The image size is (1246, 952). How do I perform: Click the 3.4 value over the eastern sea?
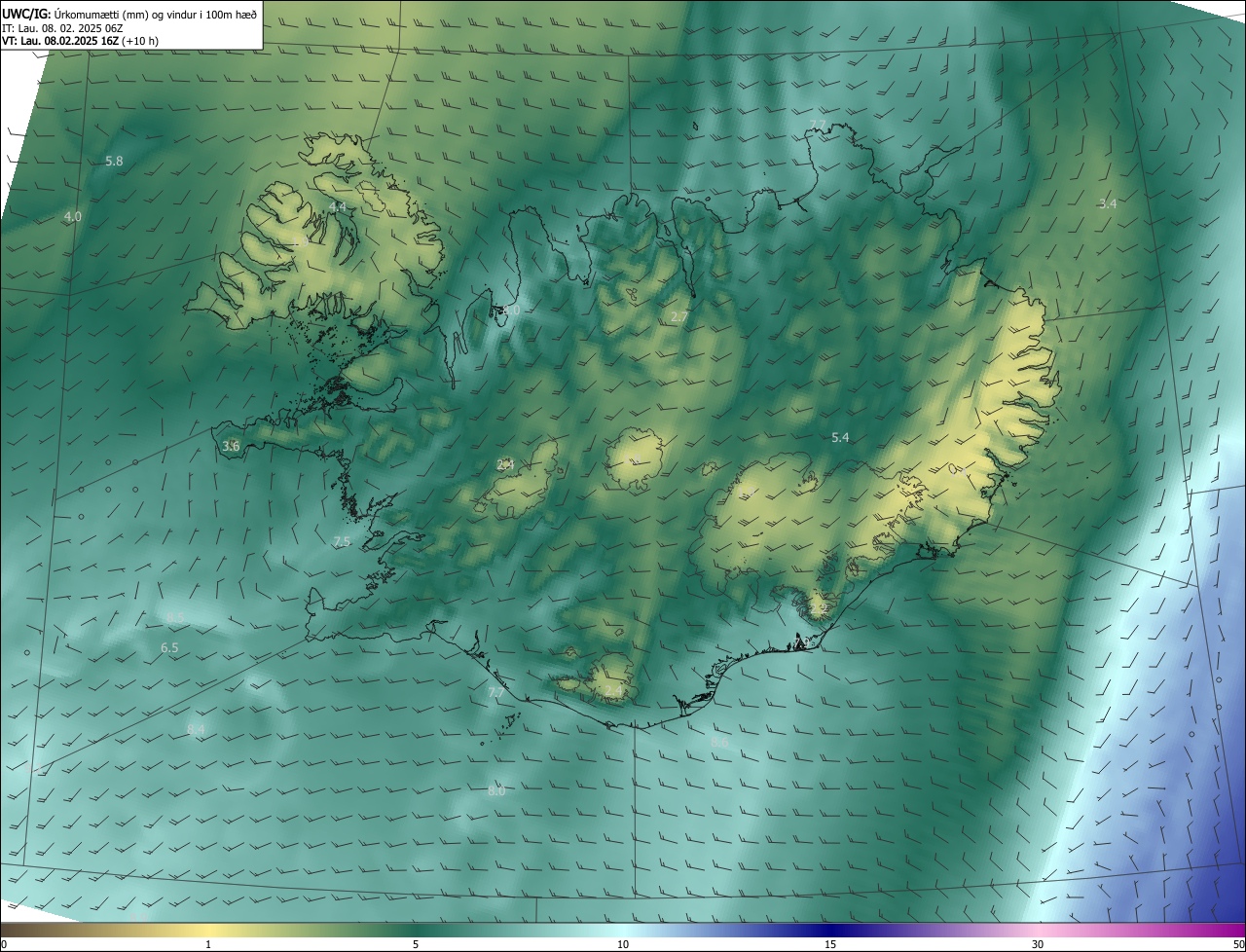pos(1108,203)
